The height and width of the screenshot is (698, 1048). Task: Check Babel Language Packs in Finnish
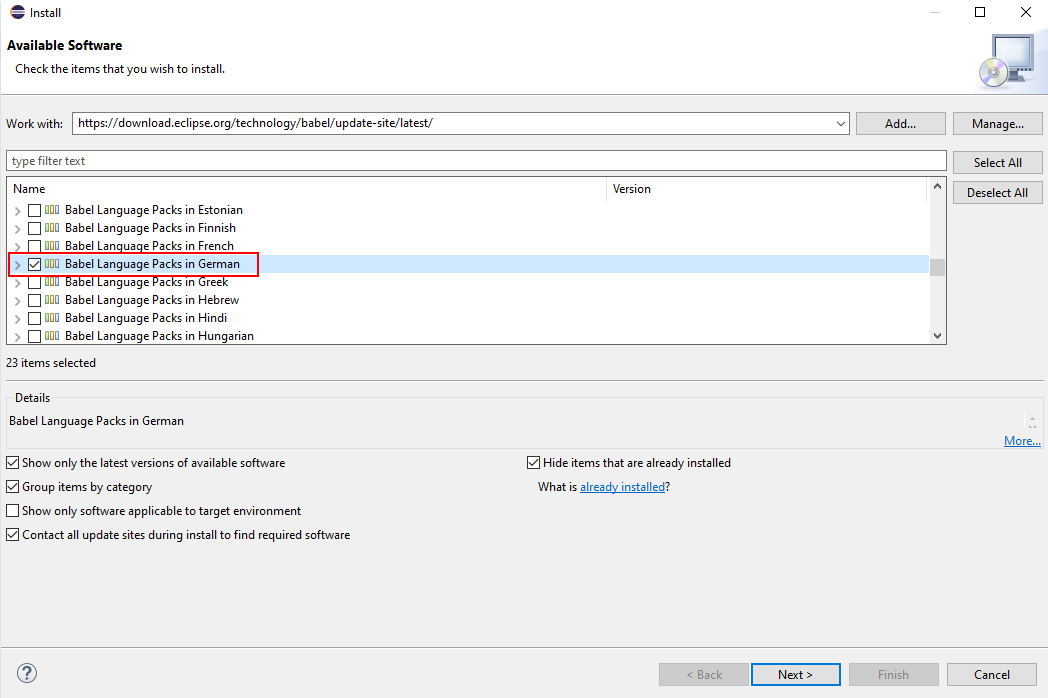coord(36,227)
